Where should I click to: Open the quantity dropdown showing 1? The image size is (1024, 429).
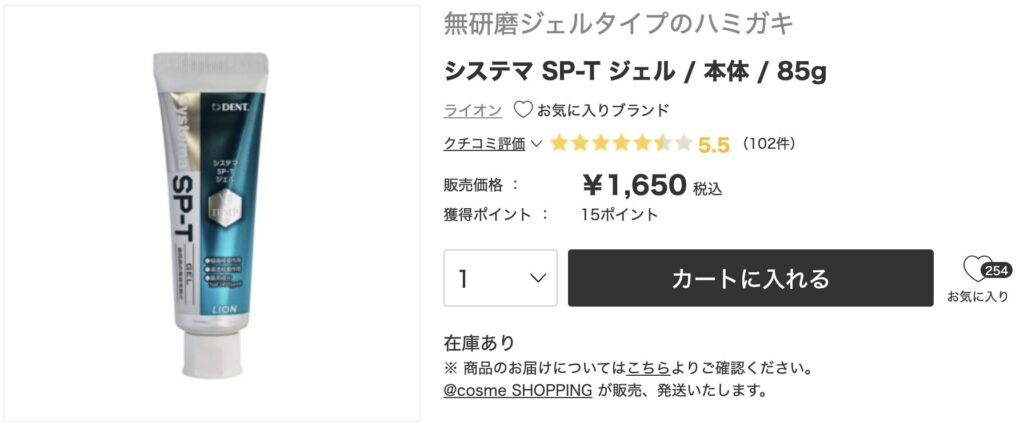pyautogui.click(x=500, y=278)
